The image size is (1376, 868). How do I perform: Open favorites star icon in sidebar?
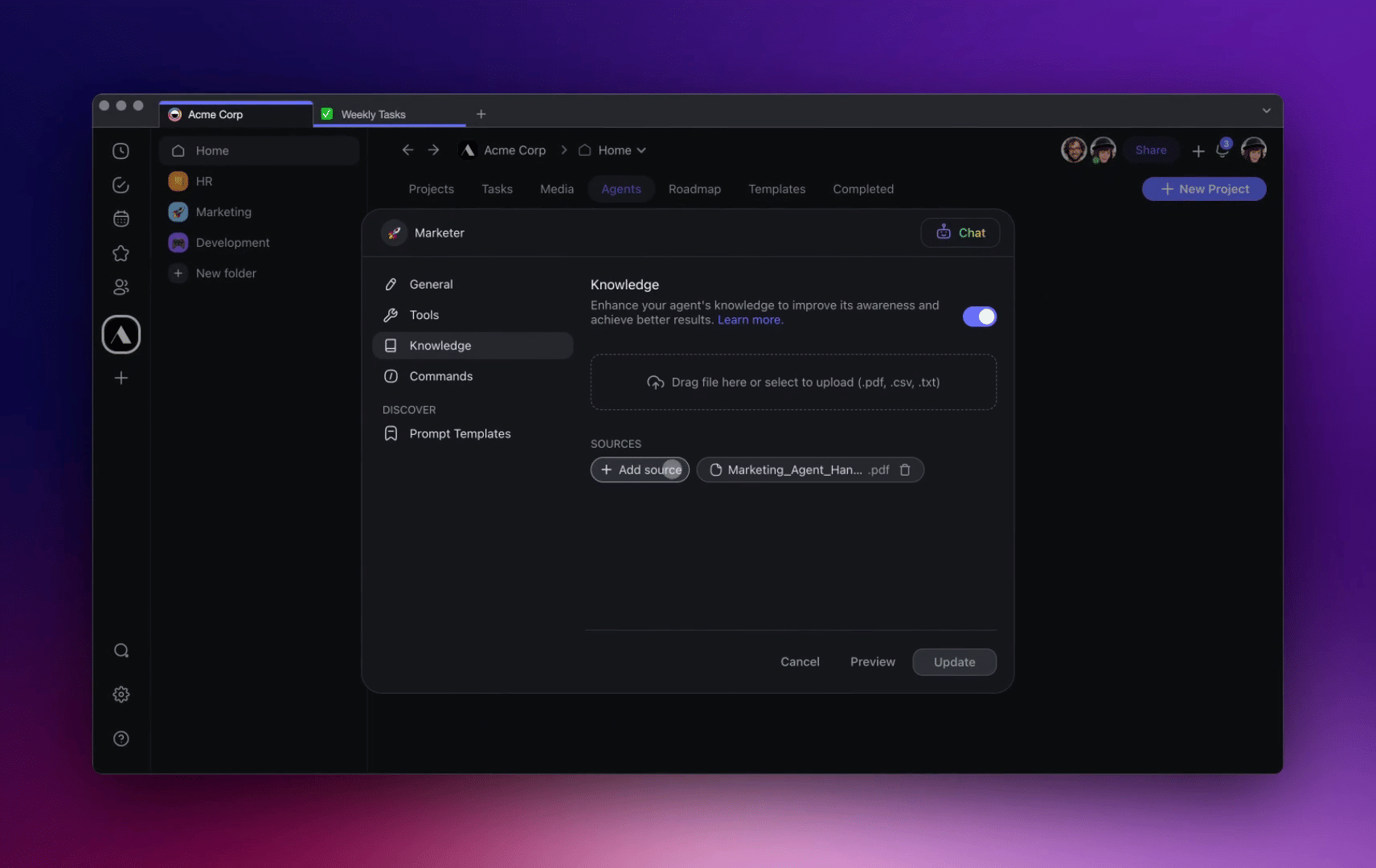tap(121, 254)
